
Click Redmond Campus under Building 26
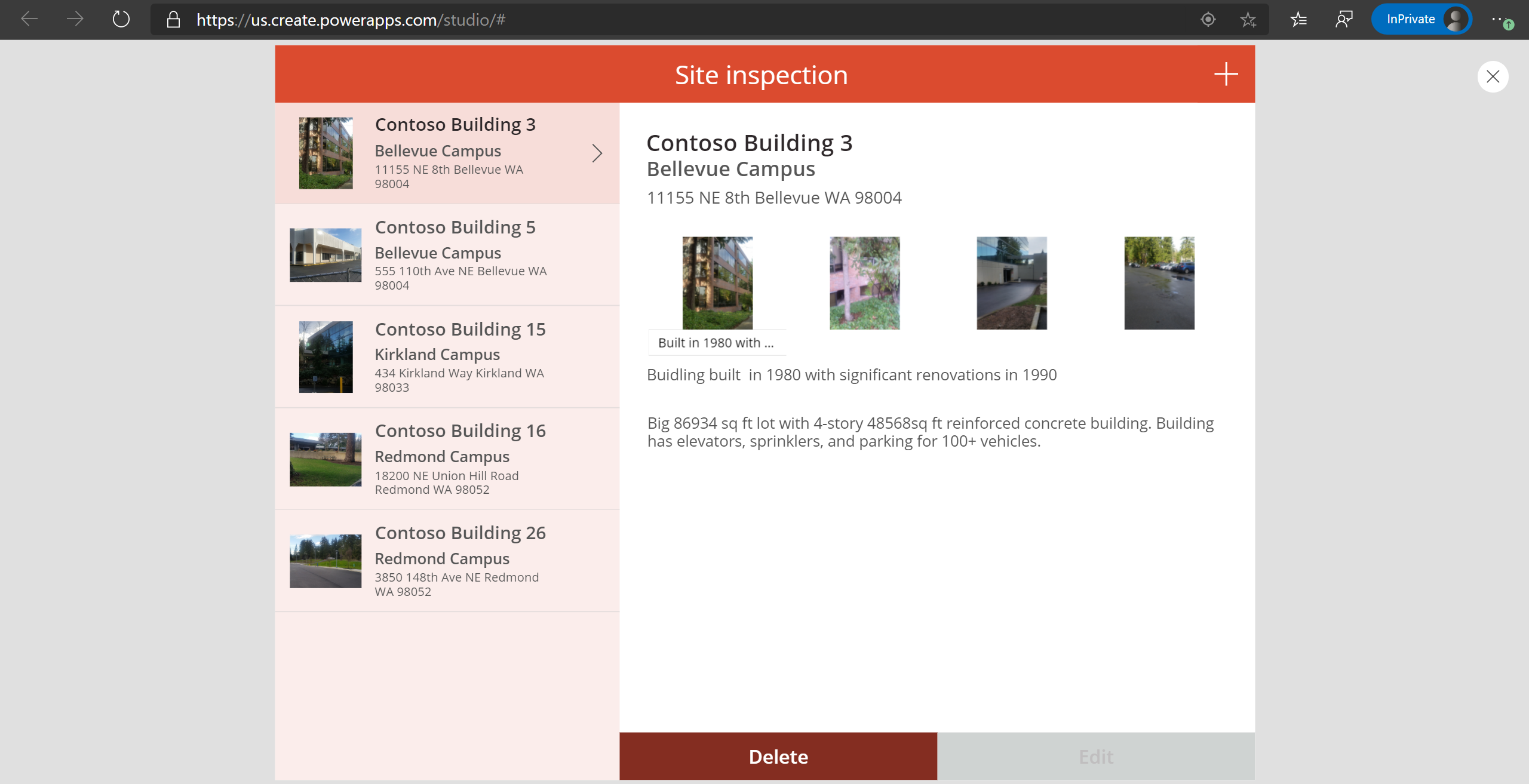(x=442, y=559)
